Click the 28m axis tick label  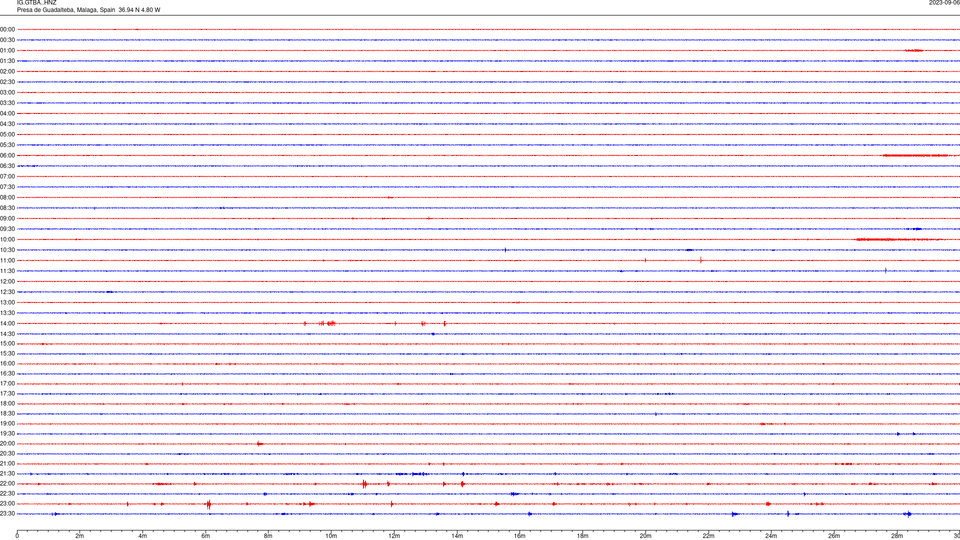[x=897, y=536]
